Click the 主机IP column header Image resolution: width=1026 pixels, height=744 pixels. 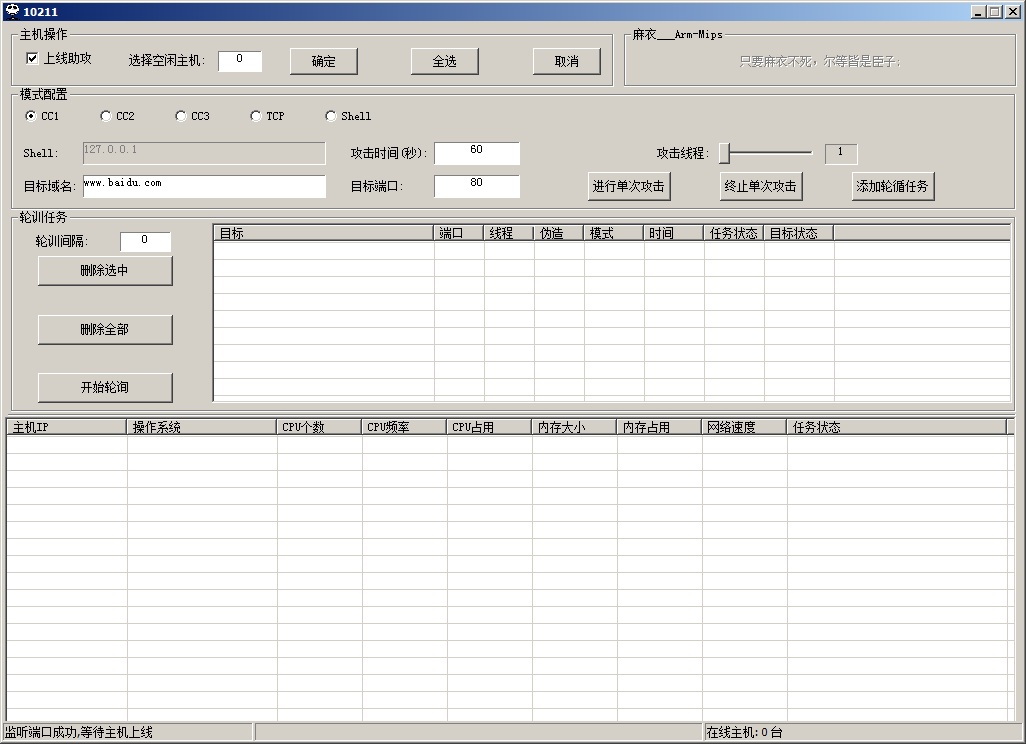(66, 427)
